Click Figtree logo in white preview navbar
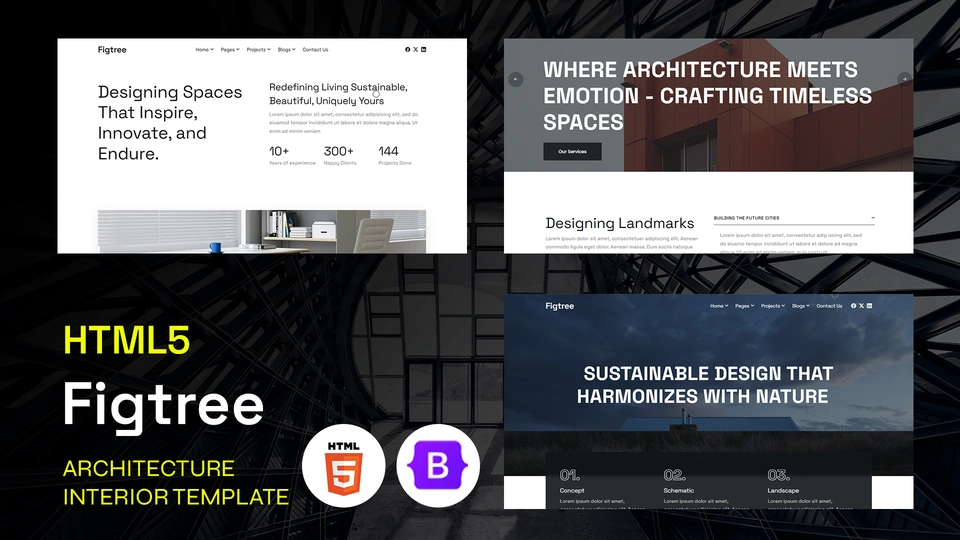960x540 pixels. point(112,50)
